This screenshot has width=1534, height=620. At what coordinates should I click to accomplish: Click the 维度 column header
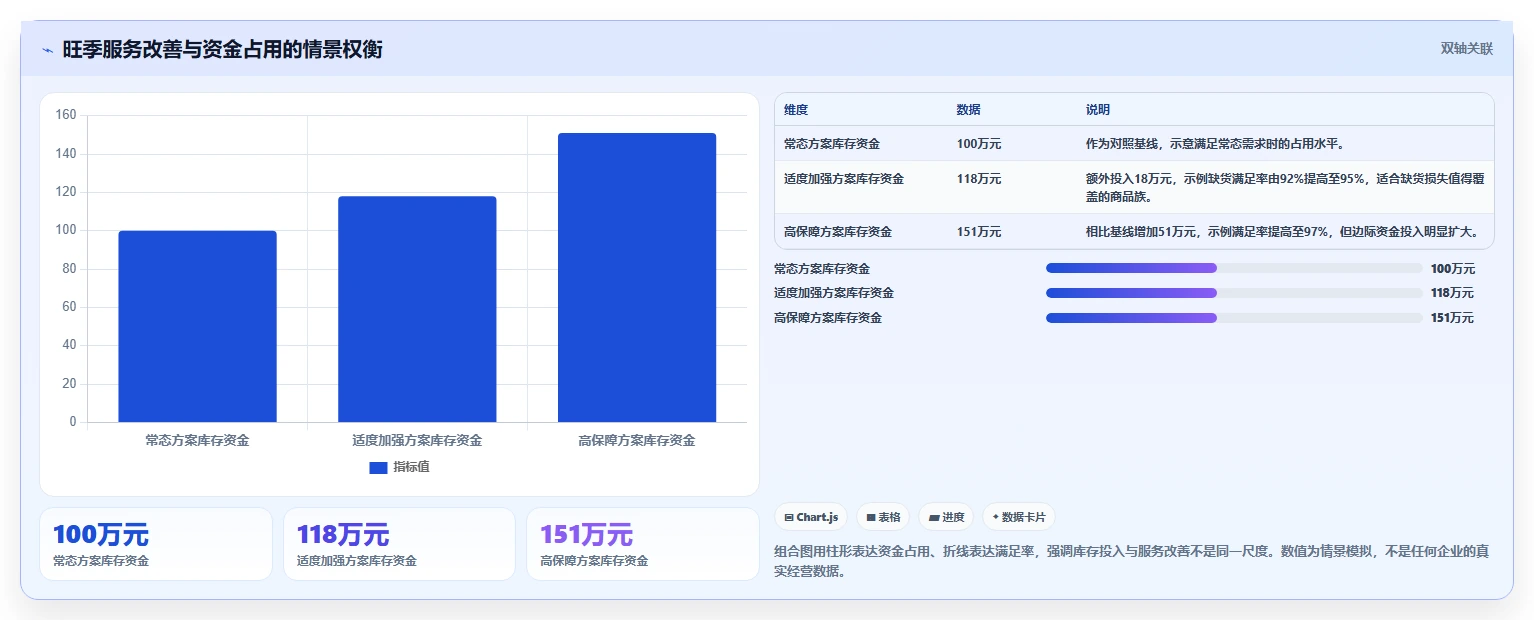(796, 110)
